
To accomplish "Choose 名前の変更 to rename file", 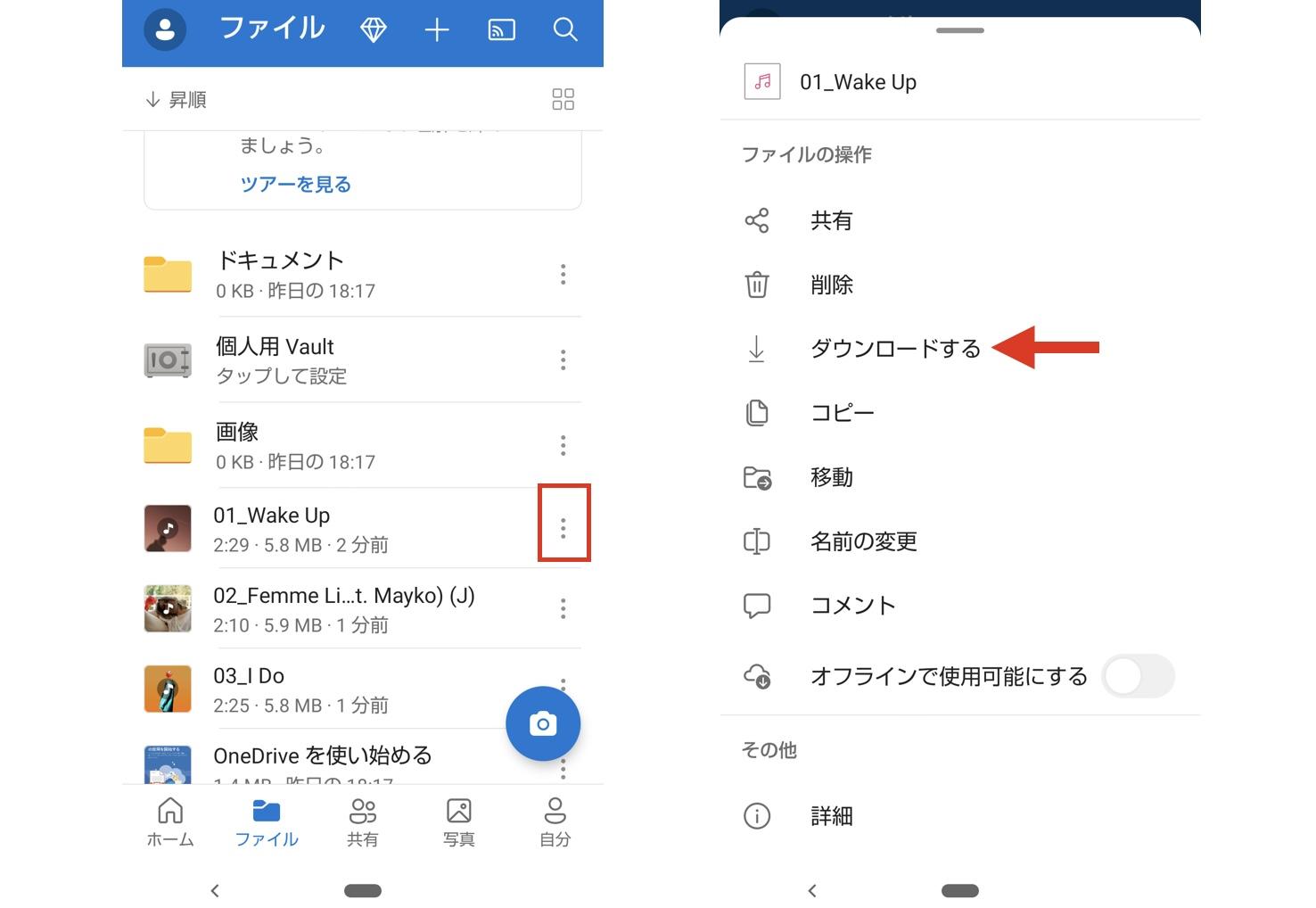I will click(960, 541).
